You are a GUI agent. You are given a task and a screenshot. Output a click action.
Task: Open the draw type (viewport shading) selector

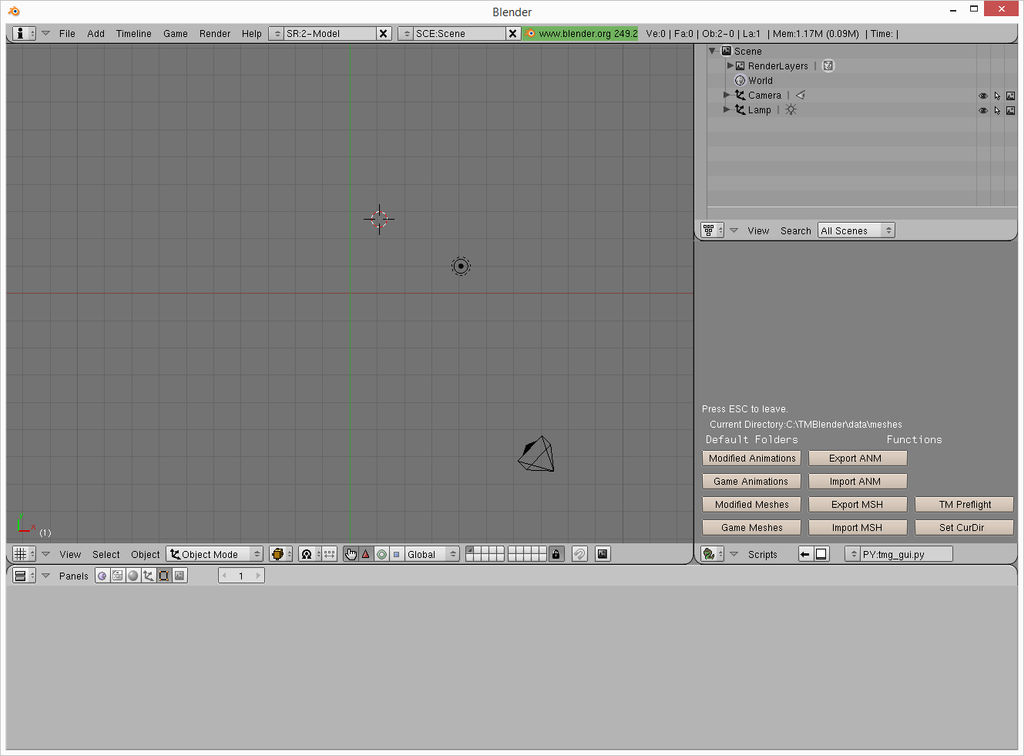click(x=281, y=554)
